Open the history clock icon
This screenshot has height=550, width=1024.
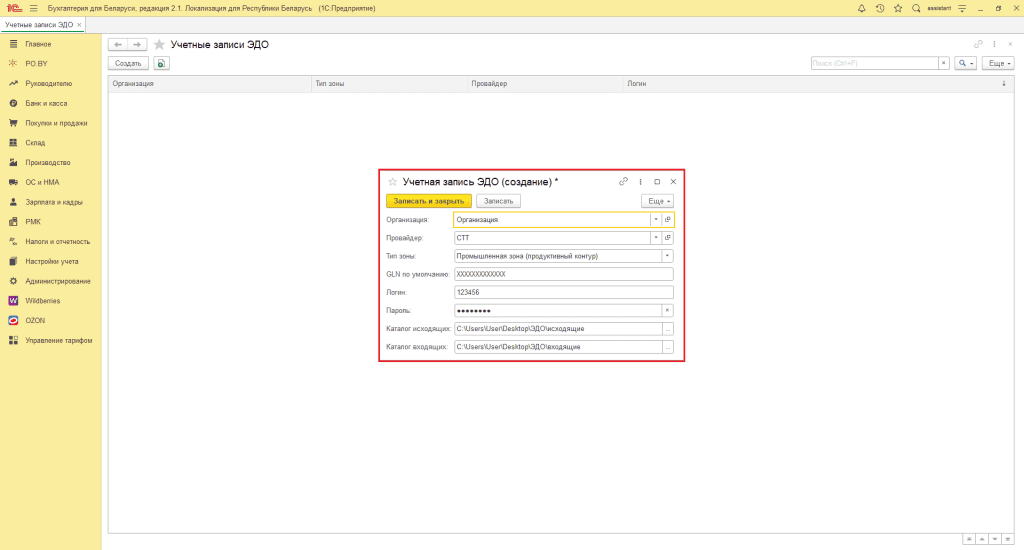880,8
